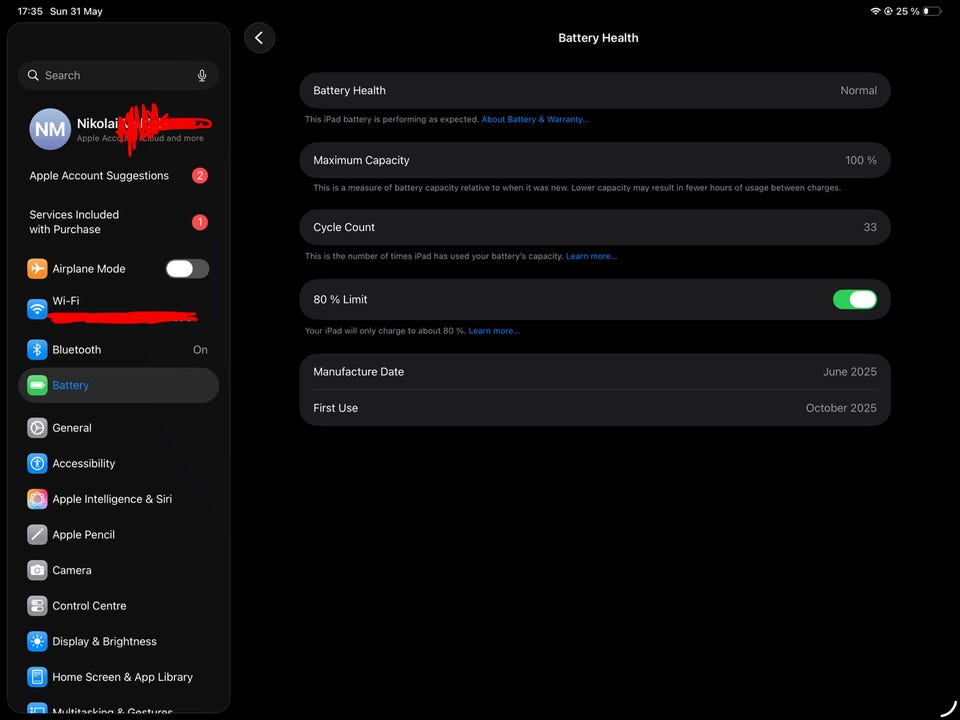
Task: Tap the 100 % capacity value
Action: pos(861,160)
